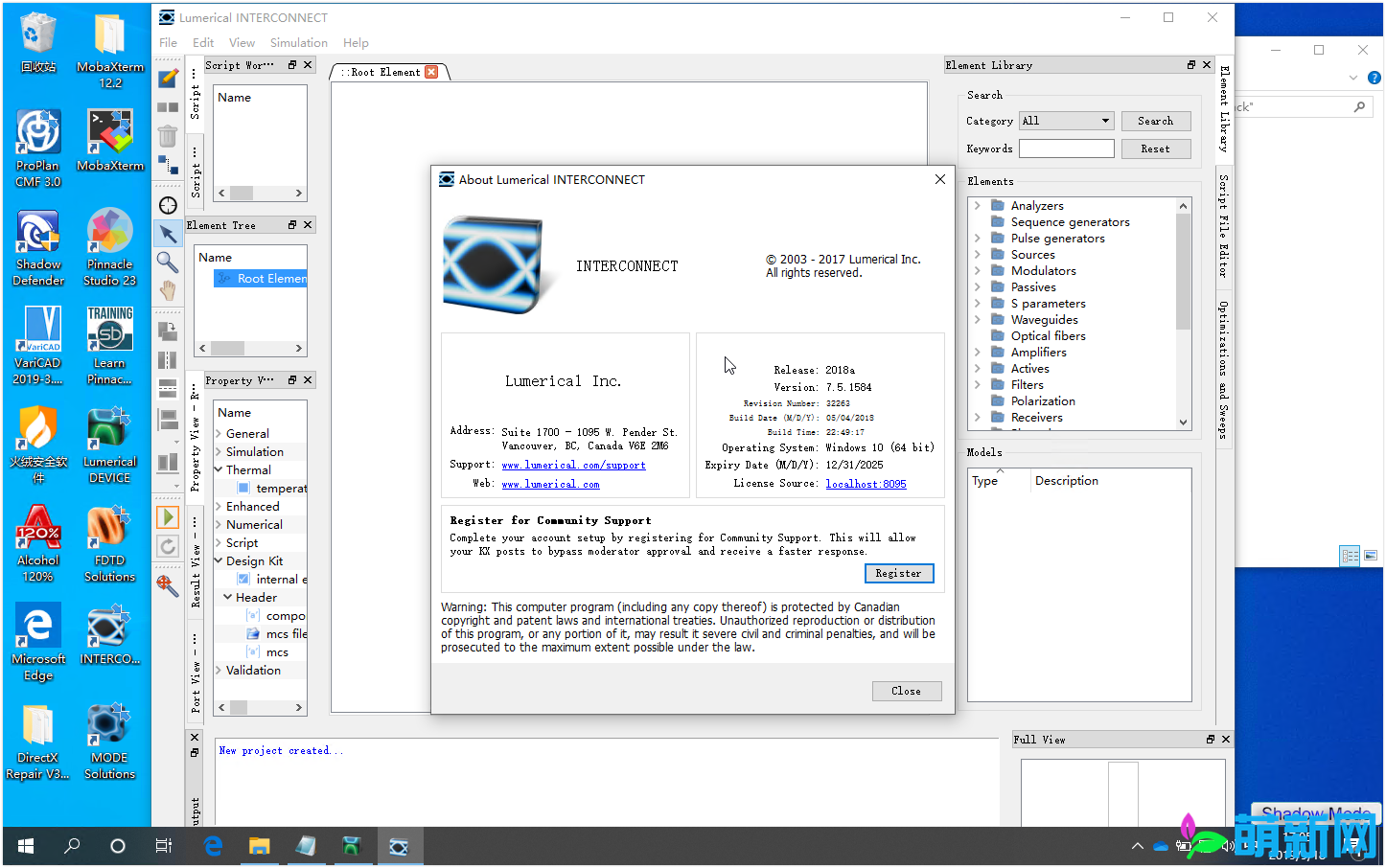The image size is (1386, 868).
Task: Open MODE Solutions desktop shortcut
Action: (109, 741)
